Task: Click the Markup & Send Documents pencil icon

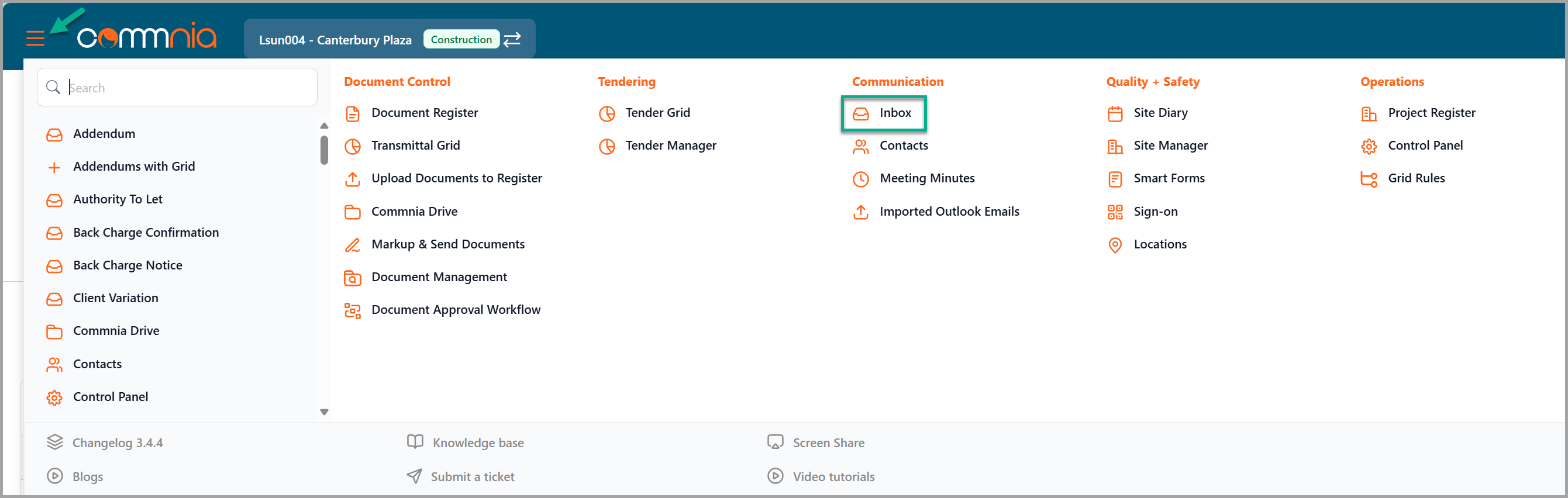Action: coord(353,245)
